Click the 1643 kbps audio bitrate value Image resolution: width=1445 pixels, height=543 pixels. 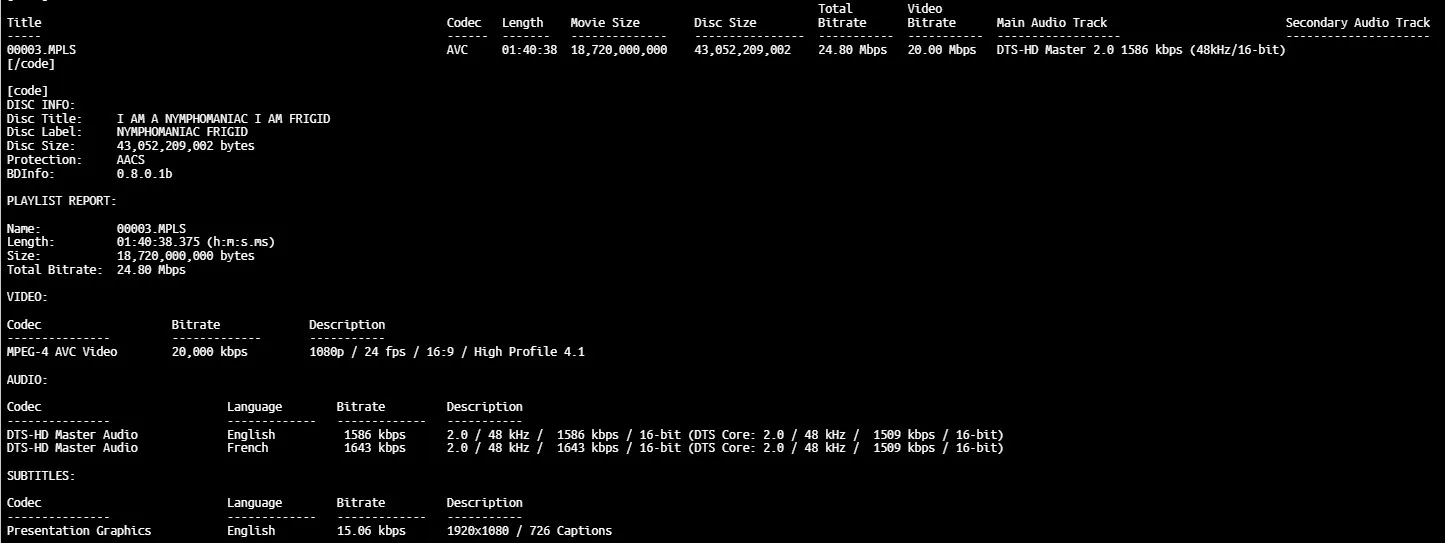[x=374, y=448]
